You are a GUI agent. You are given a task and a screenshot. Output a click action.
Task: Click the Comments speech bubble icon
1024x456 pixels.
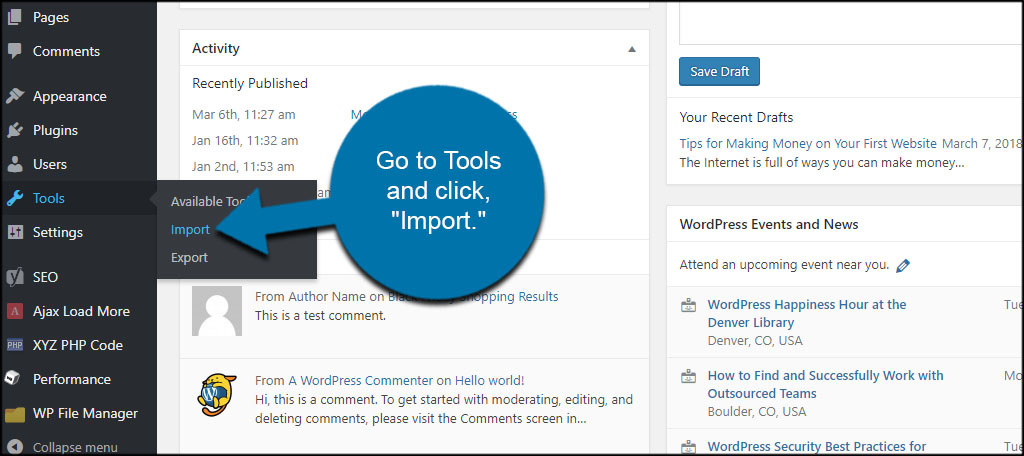click(x=14, y=51)
